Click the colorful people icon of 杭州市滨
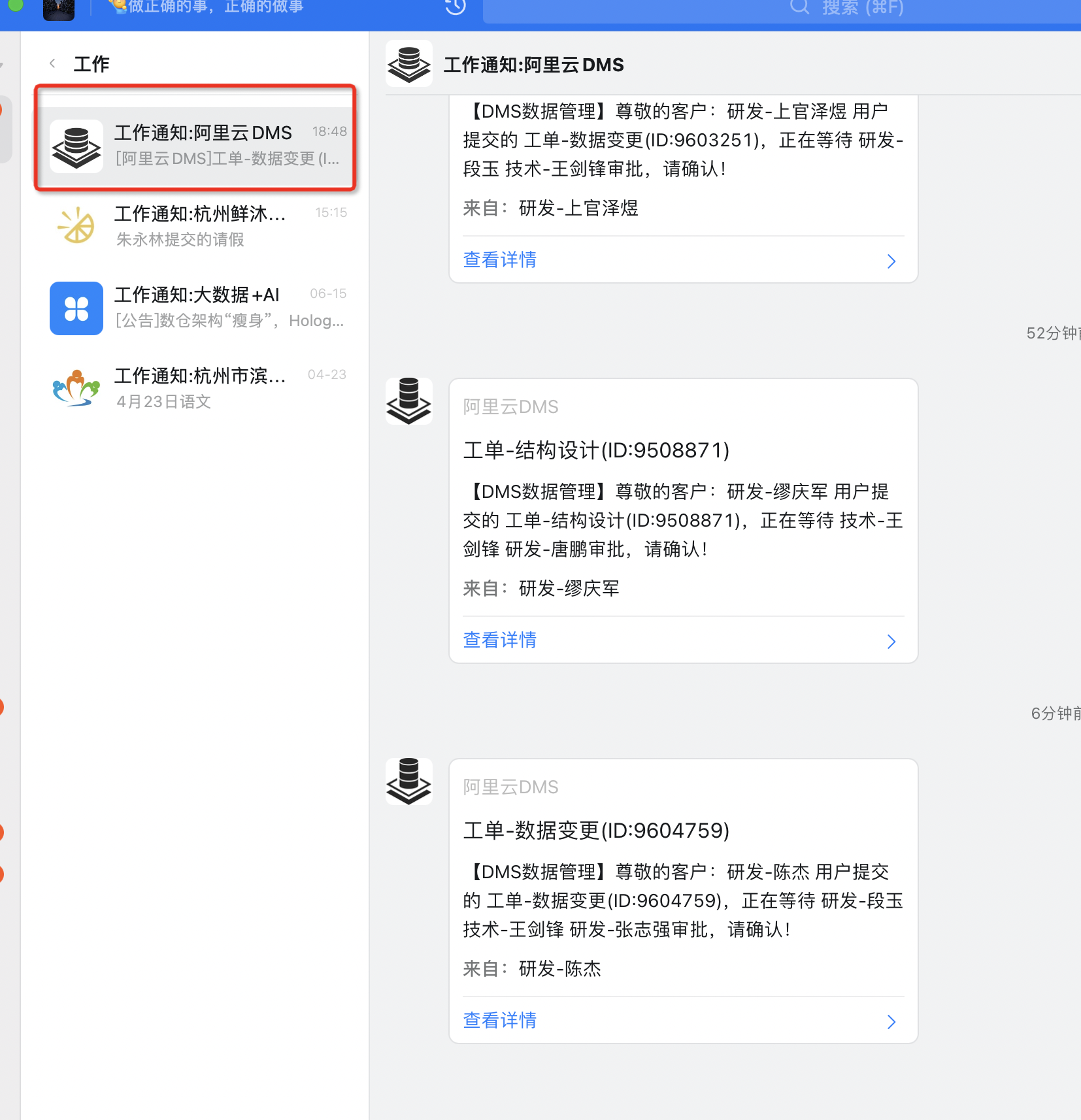 coord(76,388)
